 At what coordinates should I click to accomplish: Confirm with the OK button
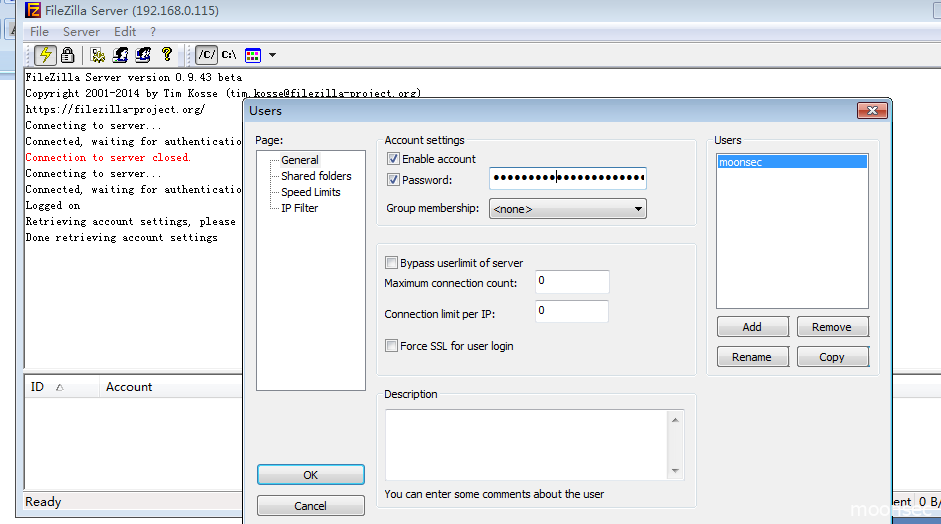(310, 475)
